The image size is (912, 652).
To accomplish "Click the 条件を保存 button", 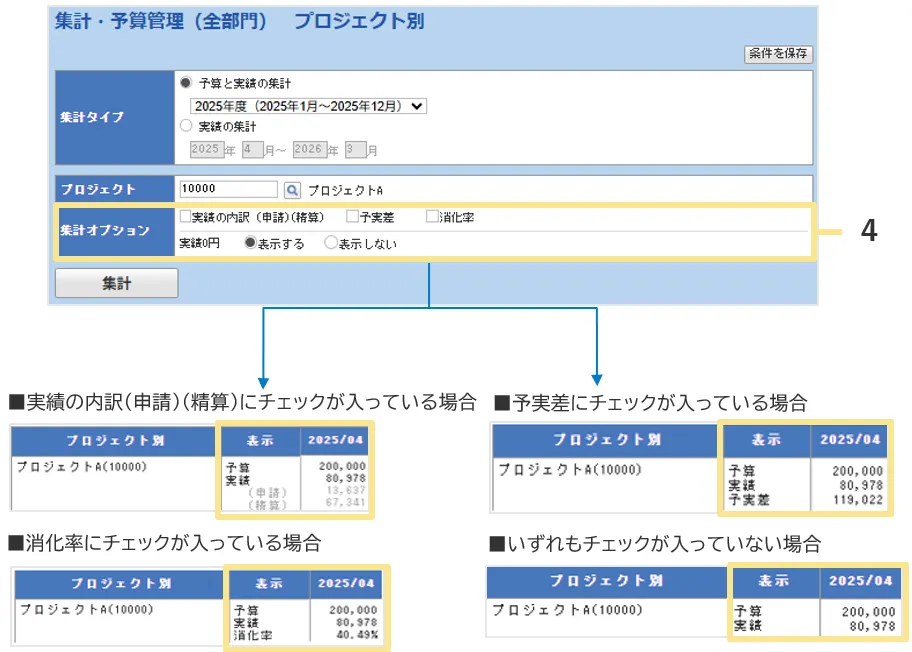I will [778, 54].
